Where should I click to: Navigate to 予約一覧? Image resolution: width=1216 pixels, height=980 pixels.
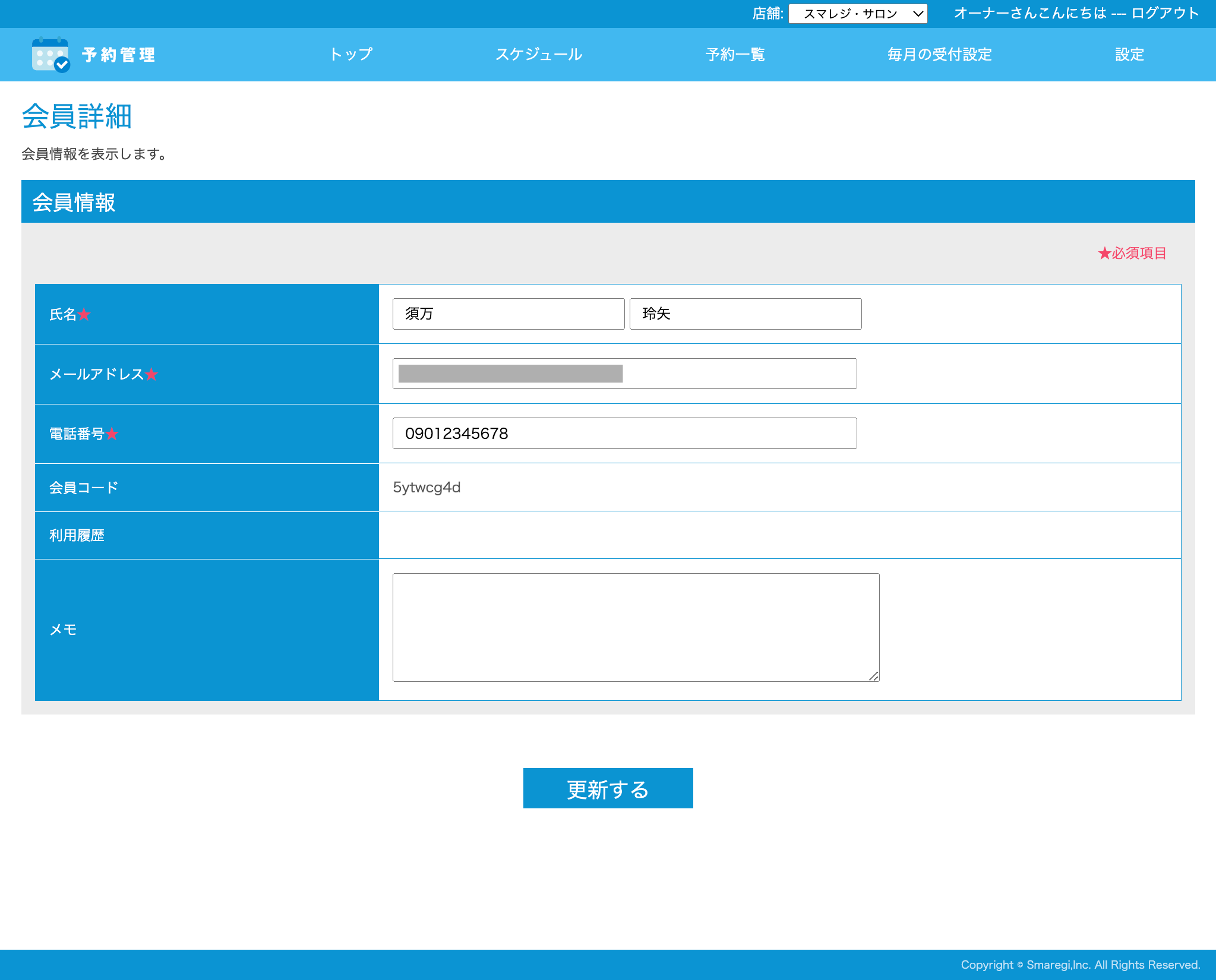pos(735,55)
